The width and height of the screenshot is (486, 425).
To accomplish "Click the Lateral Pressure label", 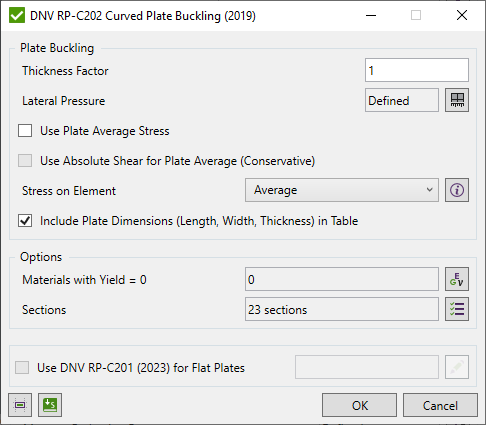I will click(64, 101).
